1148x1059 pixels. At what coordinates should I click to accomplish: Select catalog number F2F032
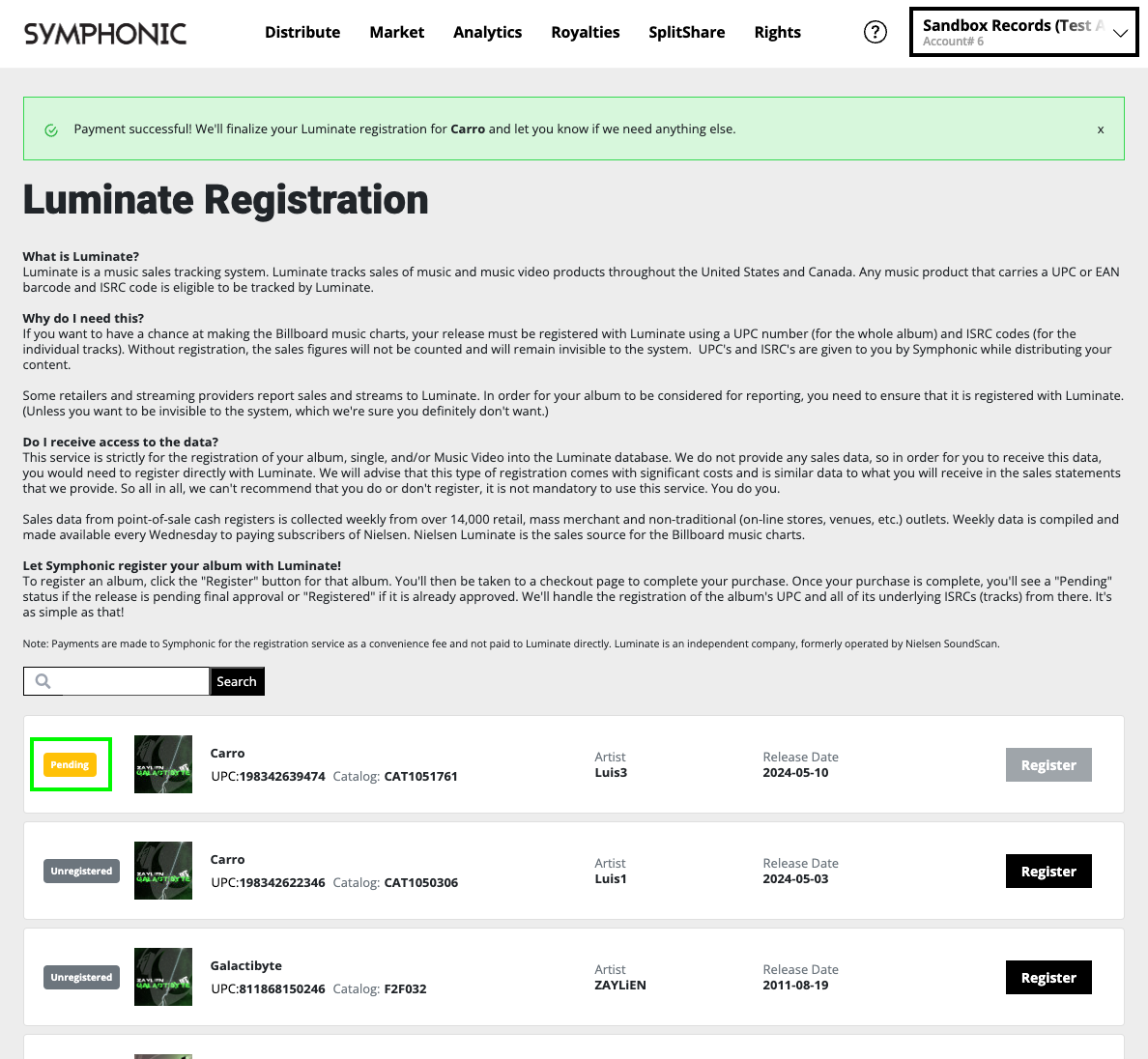point(406,988)
